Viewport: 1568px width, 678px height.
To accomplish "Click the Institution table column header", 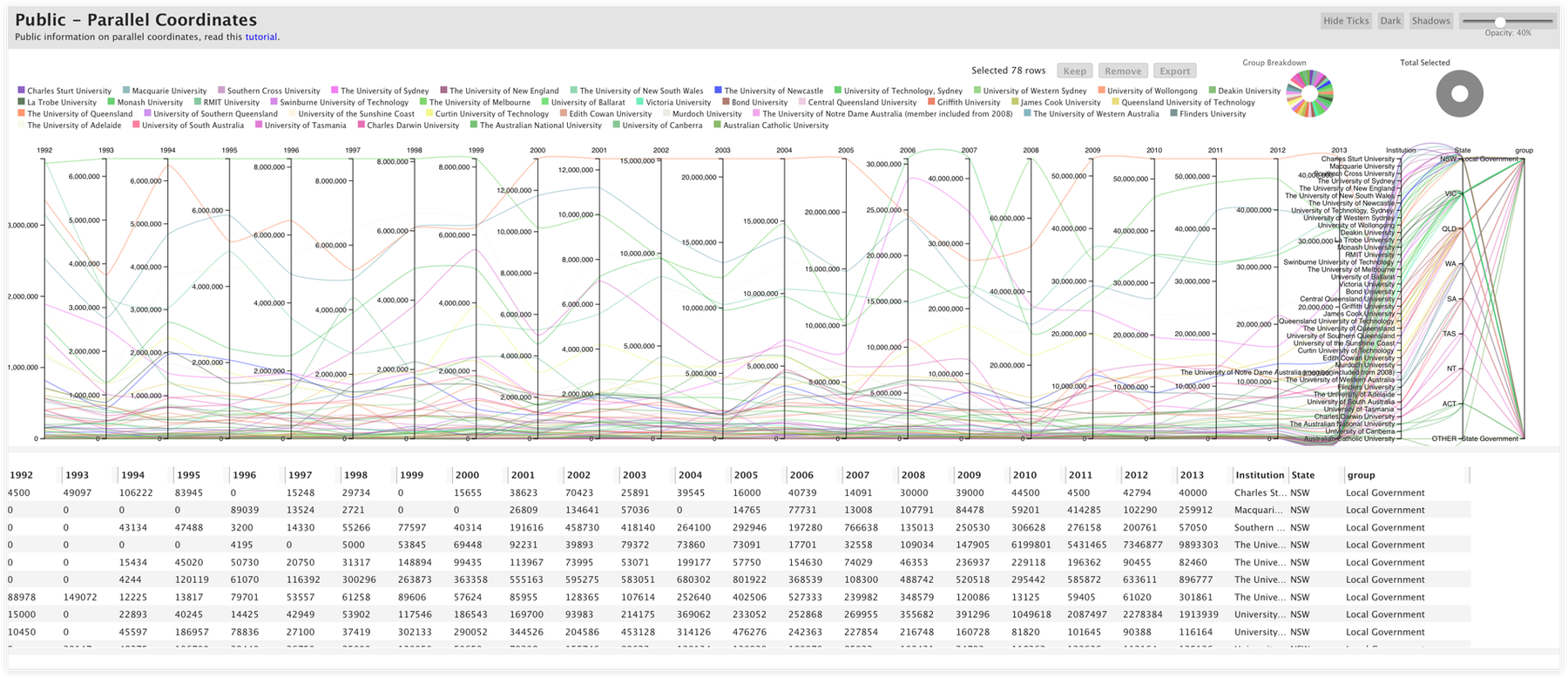I will tap(1260, 475).
